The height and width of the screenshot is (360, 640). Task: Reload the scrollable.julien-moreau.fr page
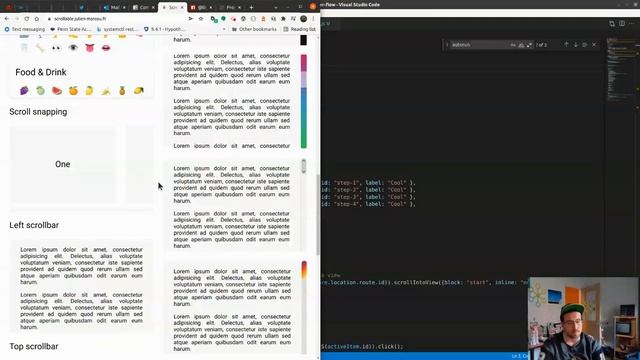click(27, 19)
